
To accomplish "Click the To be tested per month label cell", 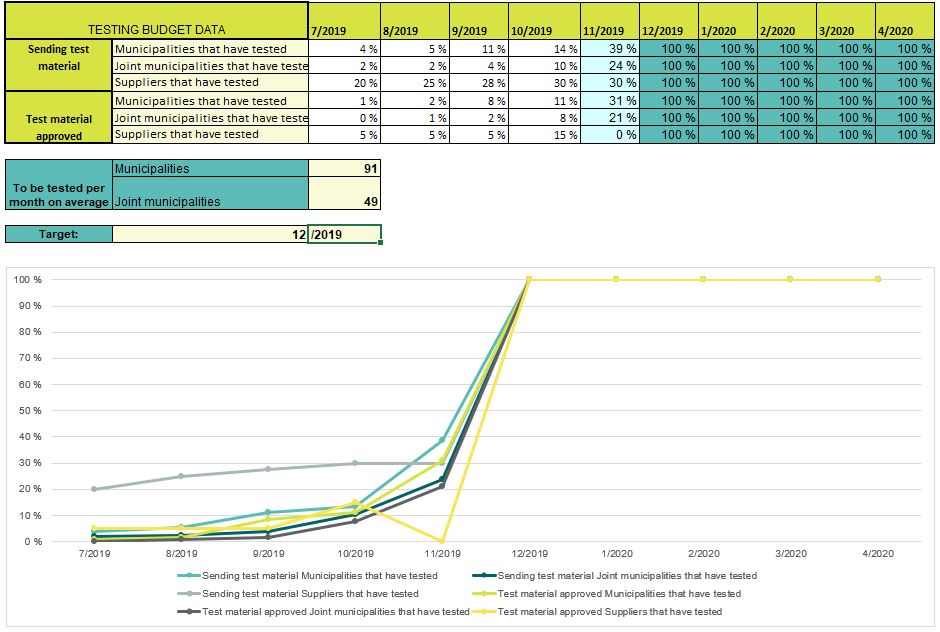I will (58, 194).
